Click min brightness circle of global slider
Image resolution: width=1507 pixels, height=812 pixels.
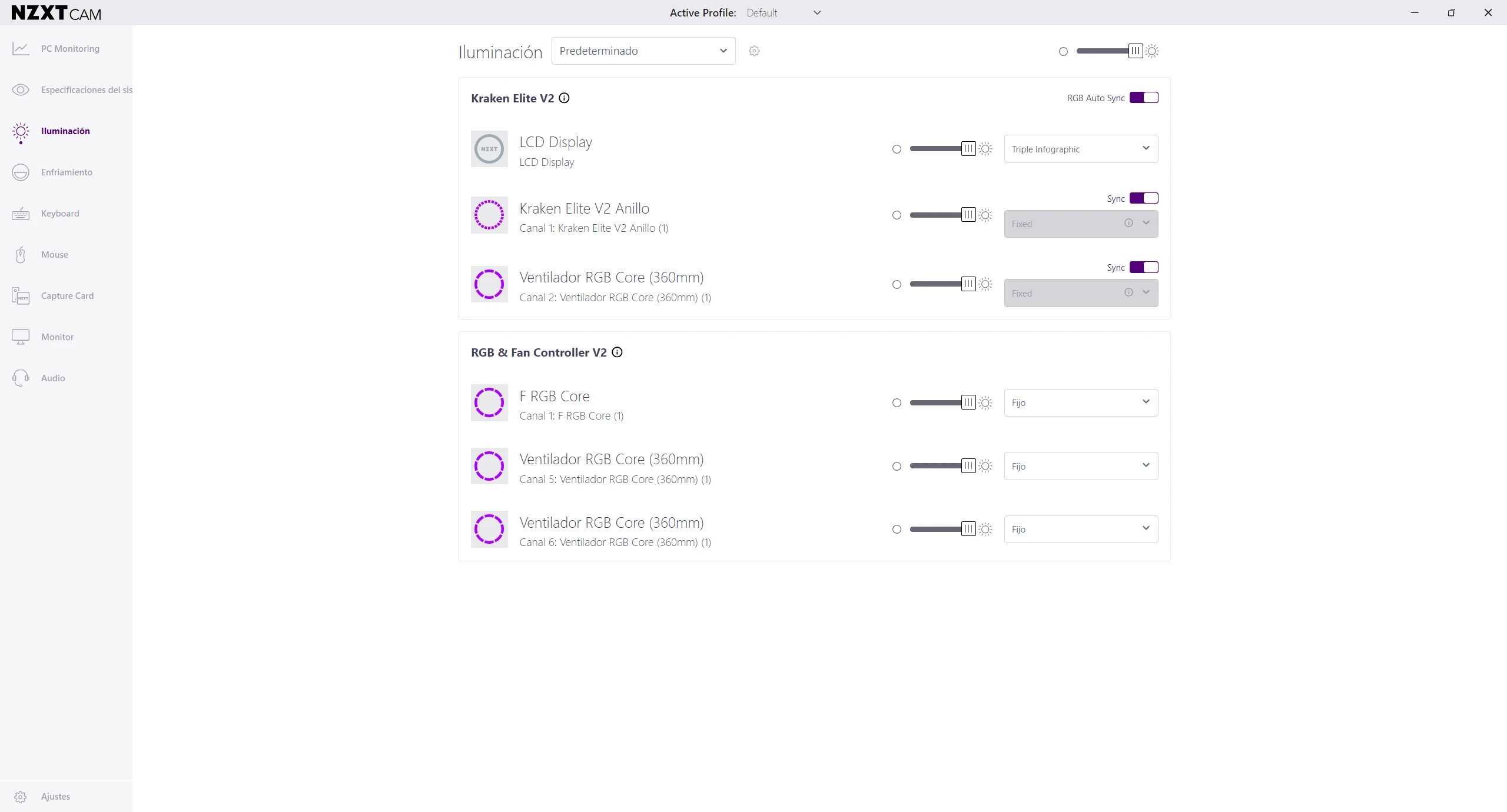pyautogui.click(x=1063, y=52)
